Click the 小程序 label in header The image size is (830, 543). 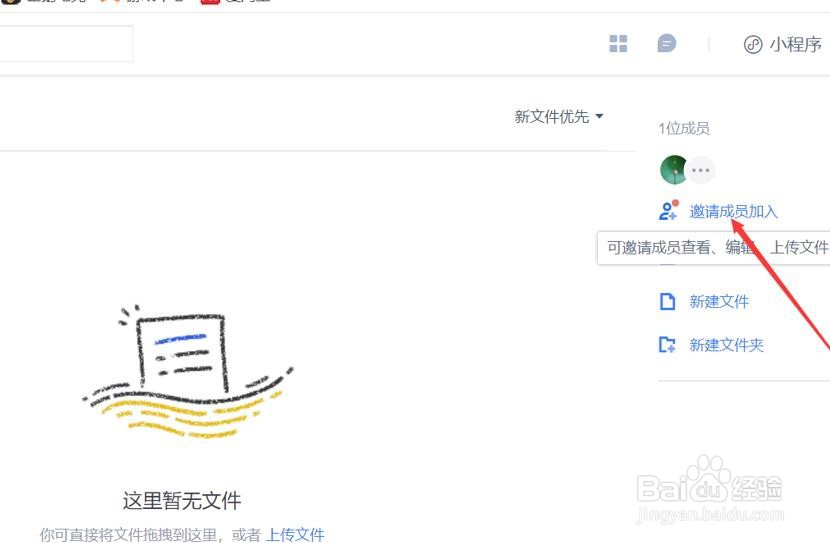pyautogui.click(x=796, y=44)
